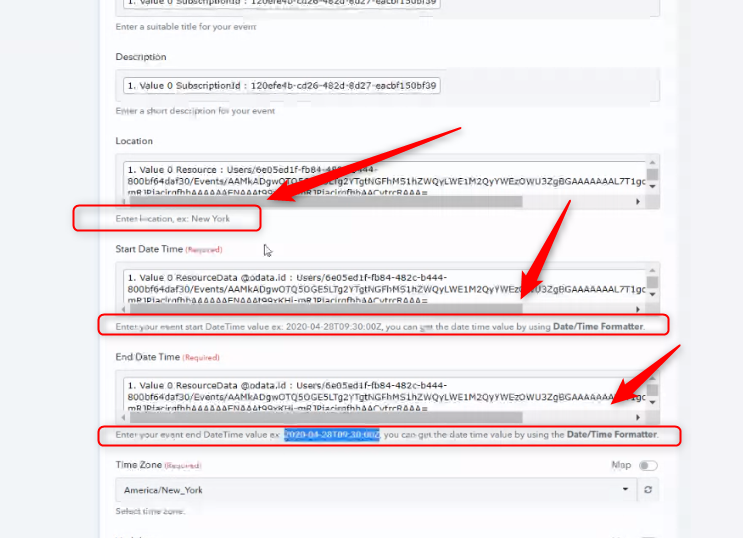
Task: Click the 'Description' label
Action: point(141,57)
